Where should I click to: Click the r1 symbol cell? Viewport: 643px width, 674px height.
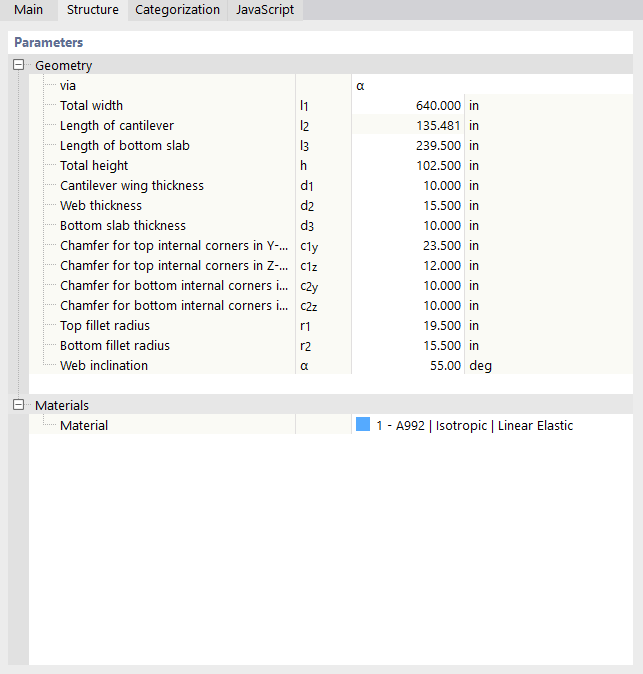pyautogui.click(x=323, y=325)
